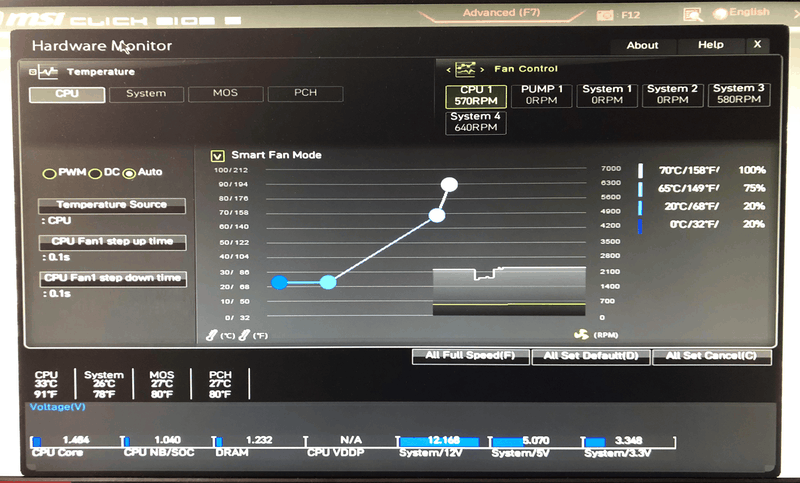800x483 pixels.
Task: Click the System/3.3V voltage bar
Action: (629, 442)
